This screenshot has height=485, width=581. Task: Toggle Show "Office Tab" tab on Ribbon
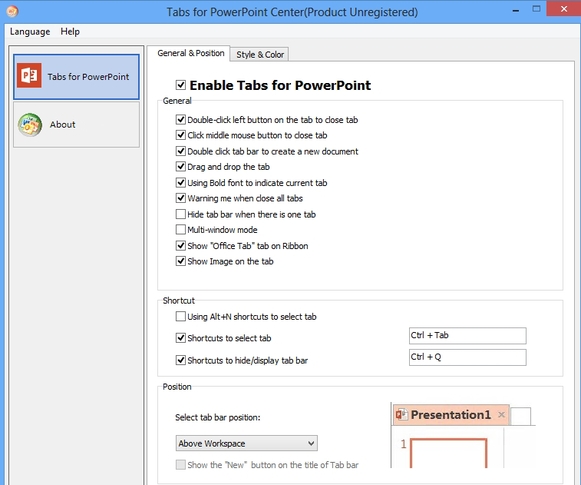(x=180, y=245)
